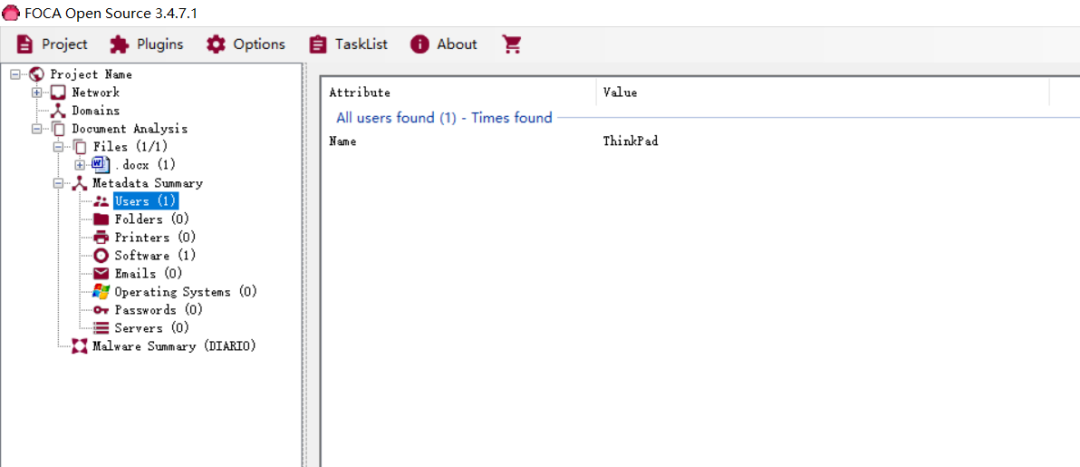Click the shopping cart icon
Image resolution: width=1080 pixels, height=467 pixels.
point(512,44)
